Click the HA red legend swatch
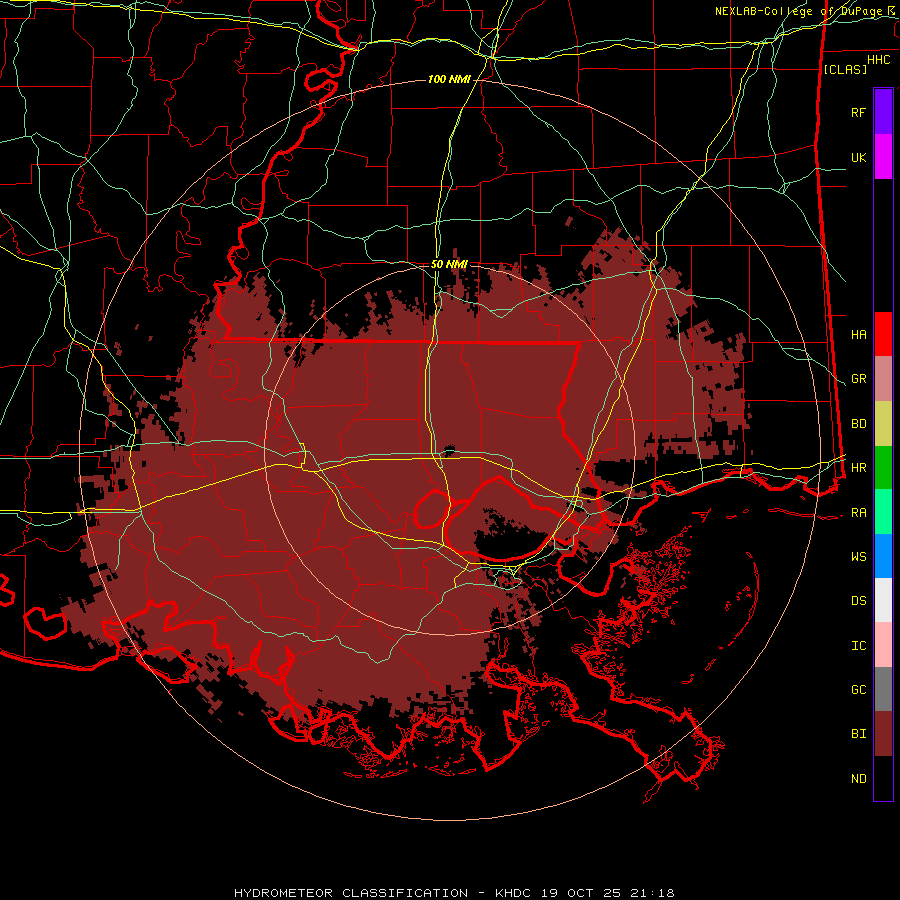The image size is (900, 900). 883,334
